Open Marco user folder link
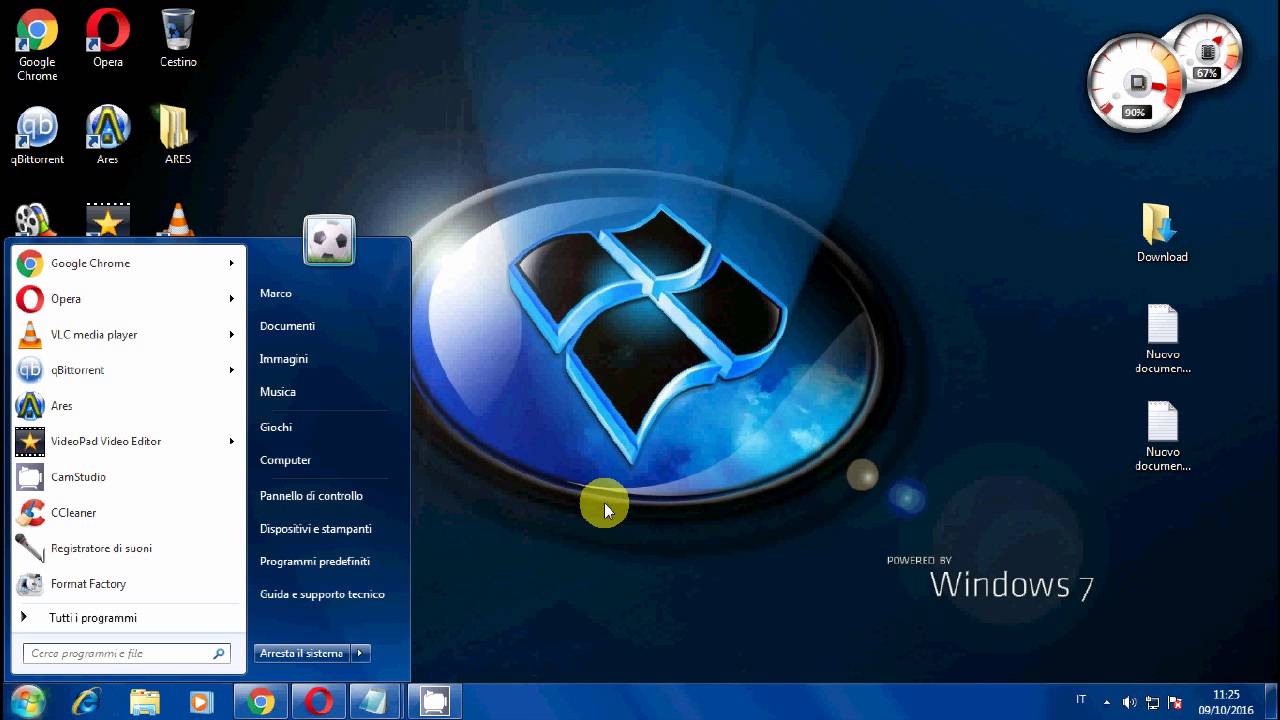The image size is (1280, 720). tap(276, 293)
